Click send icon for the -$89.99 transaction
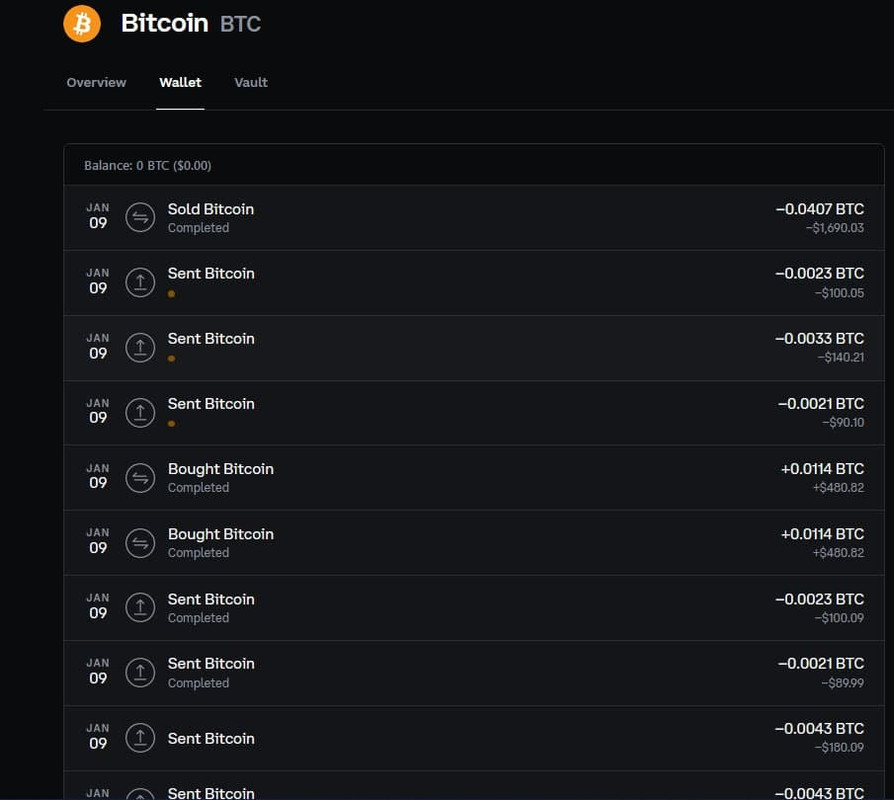Screen dimensions: 894x800 coord(140,672)
